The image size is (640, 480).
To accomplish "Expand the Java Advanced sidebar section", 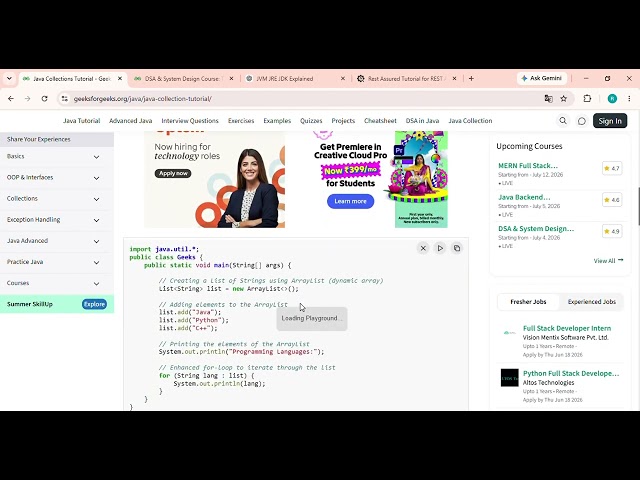I will pos(57,241).
